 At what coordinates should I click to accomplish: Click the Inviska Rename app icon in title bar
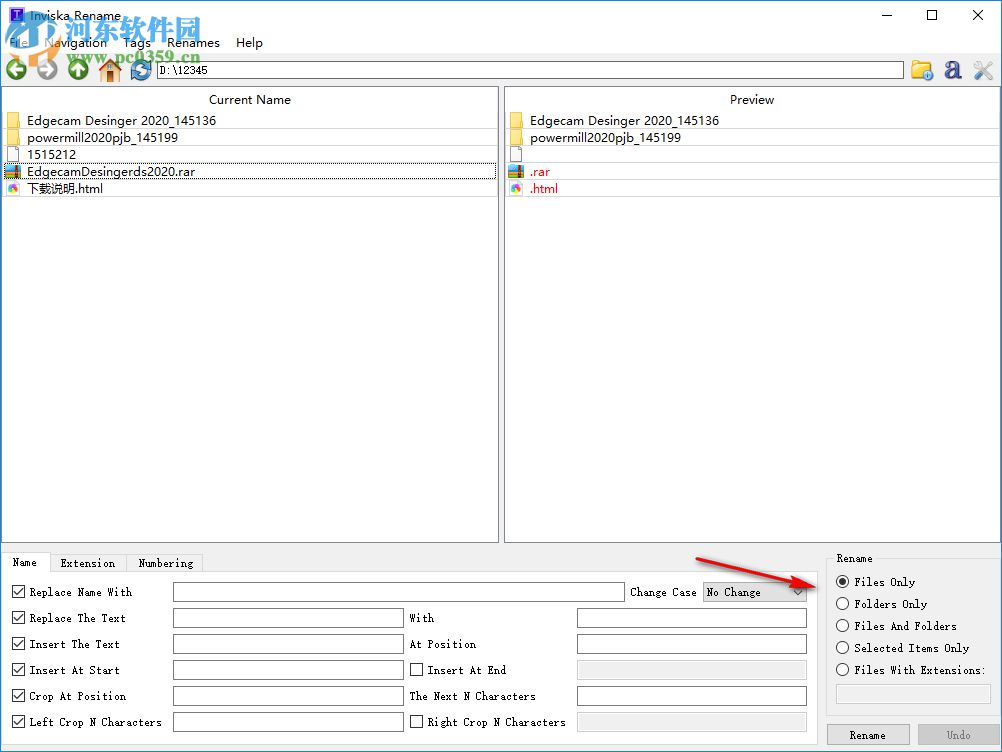17,15
